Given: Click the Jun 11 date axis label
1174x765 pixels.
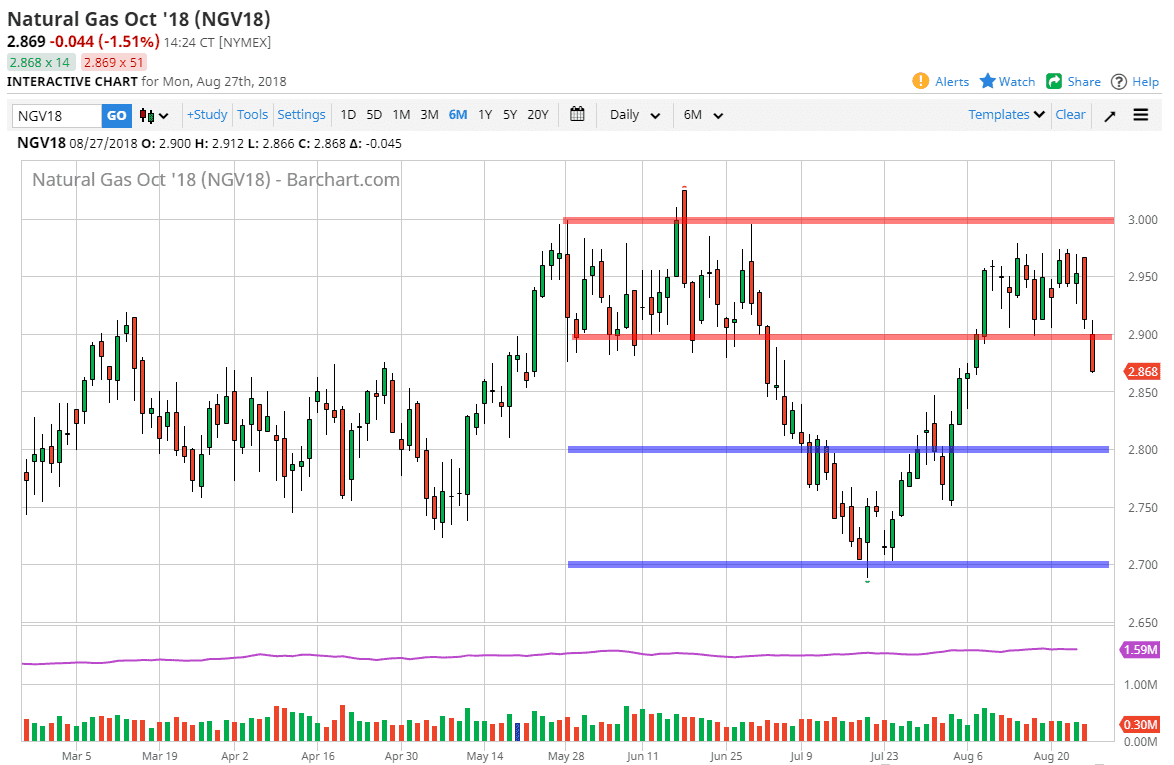Looking at the screenshot, I should (x=642, y=756).
